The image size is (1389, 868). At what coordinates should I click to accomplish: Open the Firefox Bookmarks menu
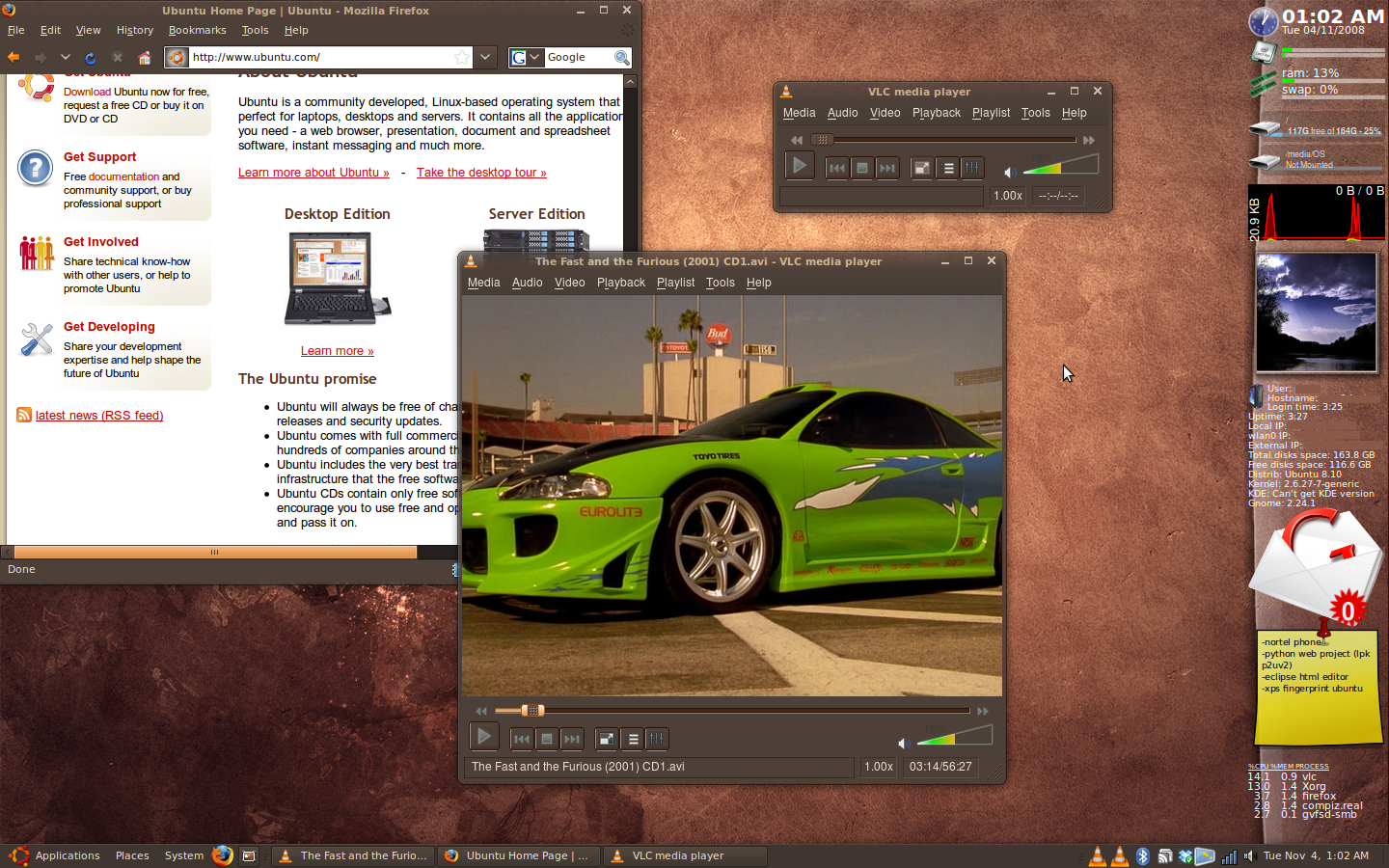(197, 30)
